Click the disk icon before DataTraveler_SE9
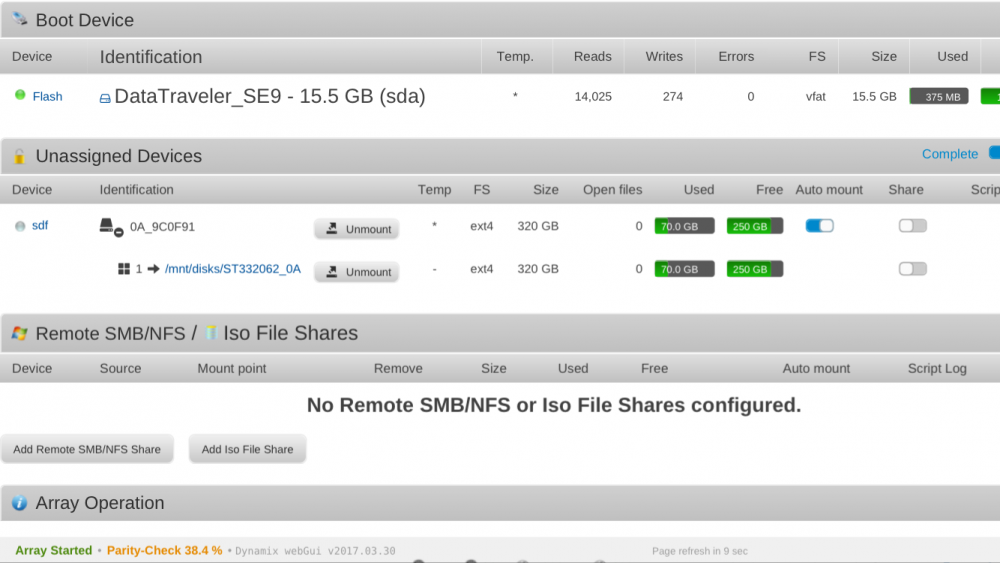The width and height of the screenshot is (1000, 563). (105, 98)
